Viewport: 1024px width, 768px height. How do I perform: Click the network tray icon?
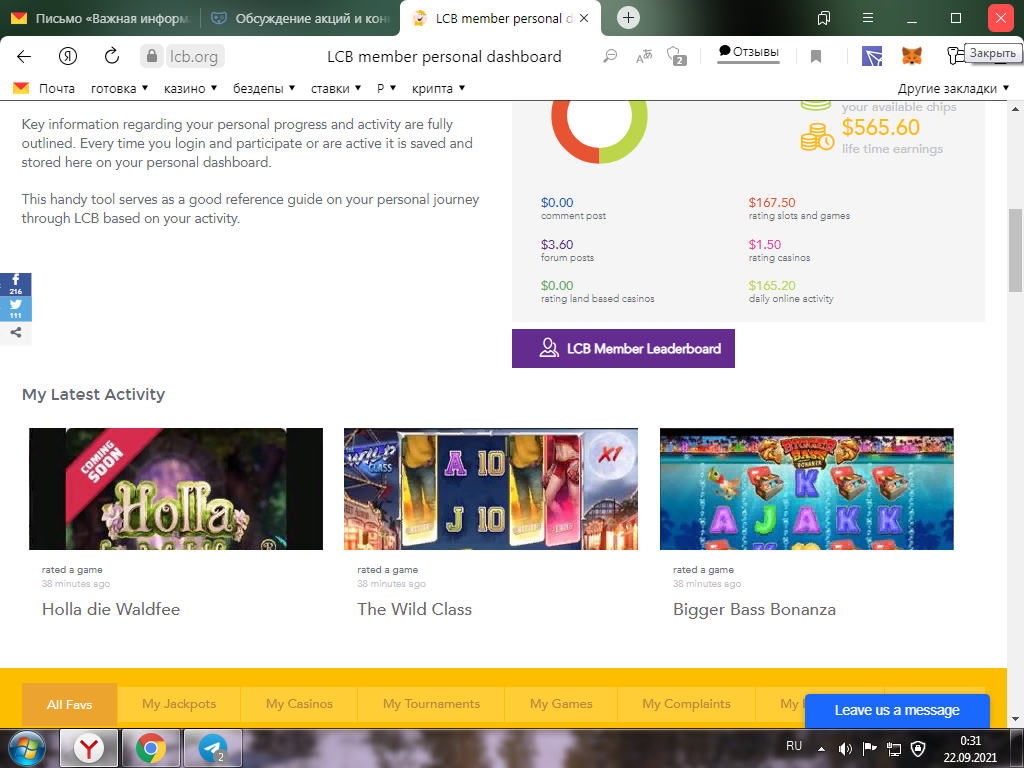893,748
